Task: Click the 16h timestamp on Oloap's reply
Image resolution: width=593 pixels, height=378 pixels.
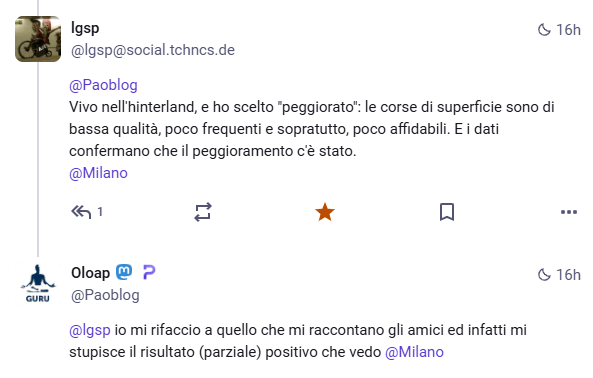Action: tap(568, 275)
